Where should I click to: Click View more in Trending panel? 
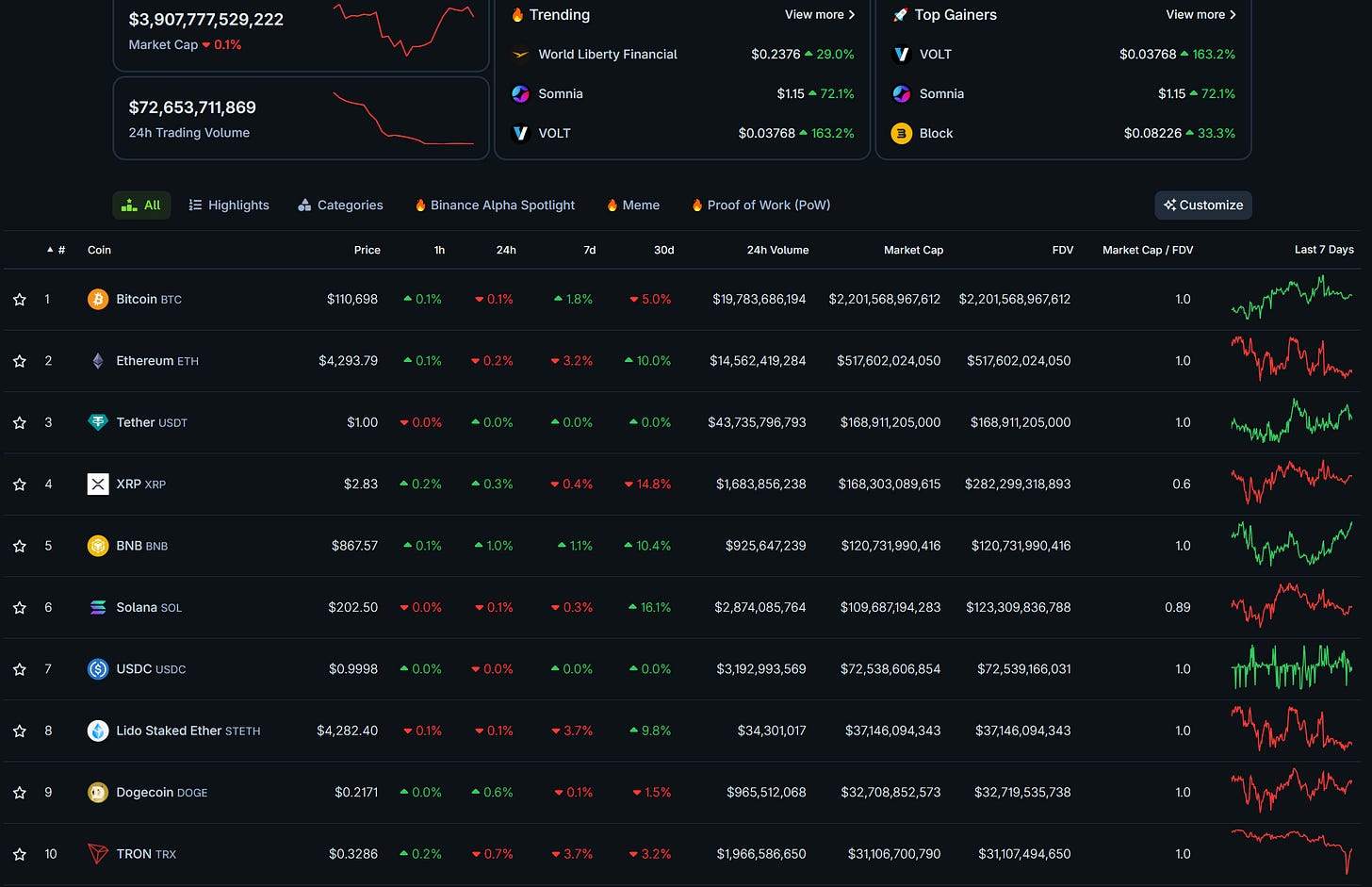tap(820, 15)
